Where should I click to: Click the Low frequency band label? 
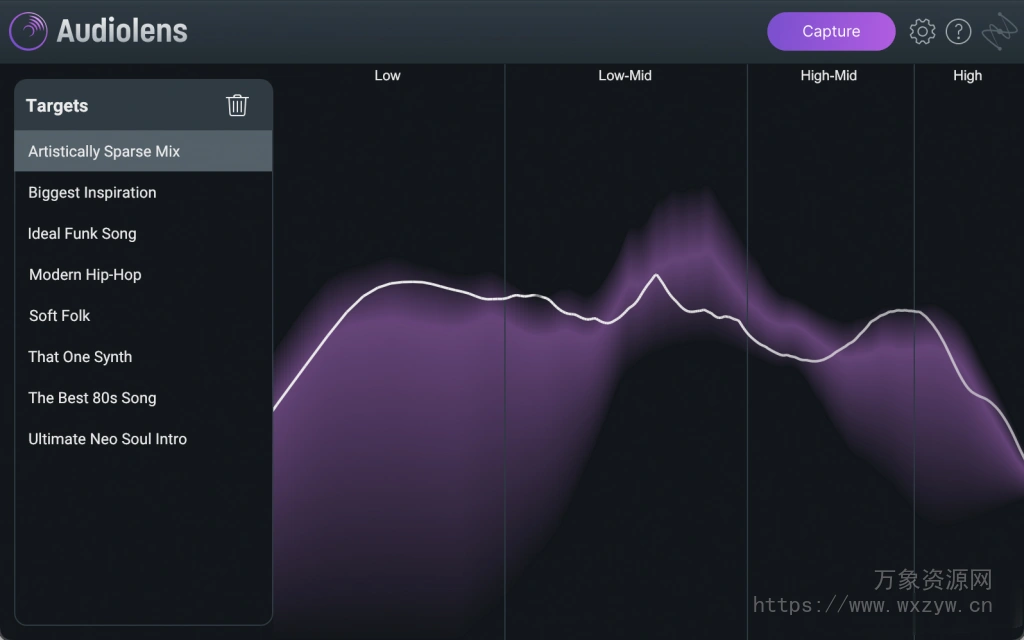click(x=387, y=75)
